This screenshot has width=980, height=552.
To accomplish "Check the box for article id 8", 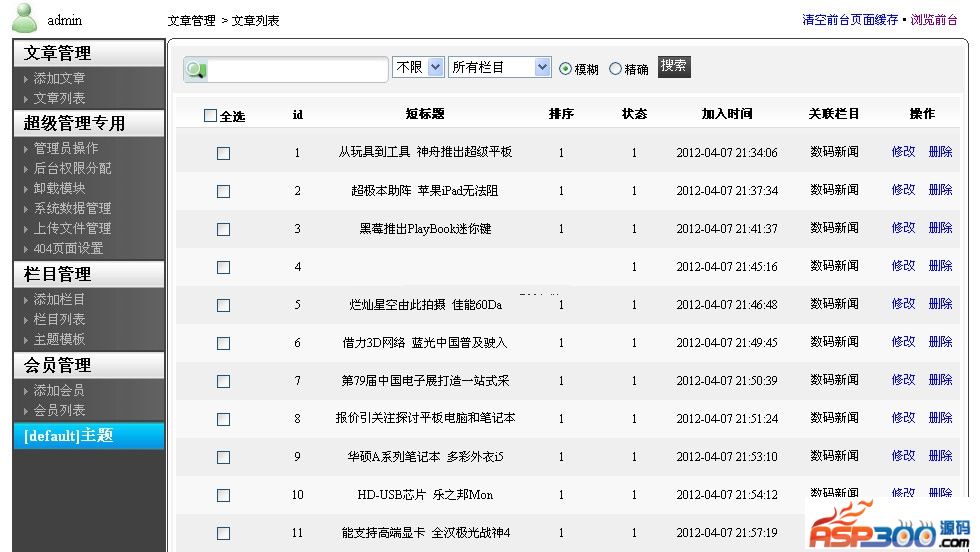I will 223,419.
